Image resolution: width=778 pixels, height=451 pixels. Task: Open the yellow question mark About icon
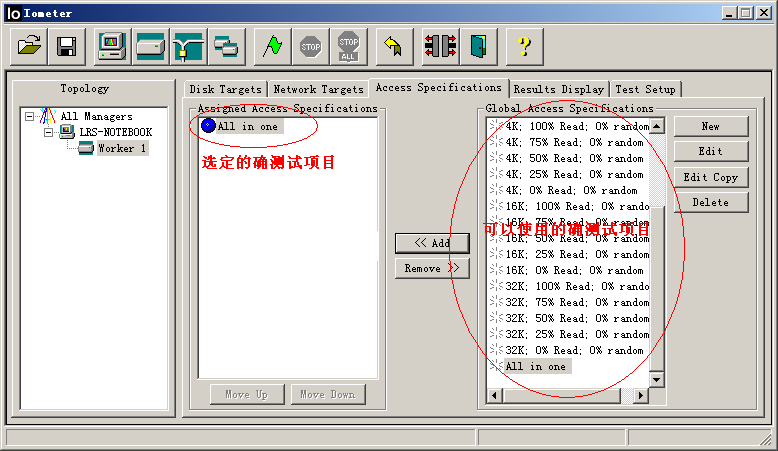coord(524,46)
